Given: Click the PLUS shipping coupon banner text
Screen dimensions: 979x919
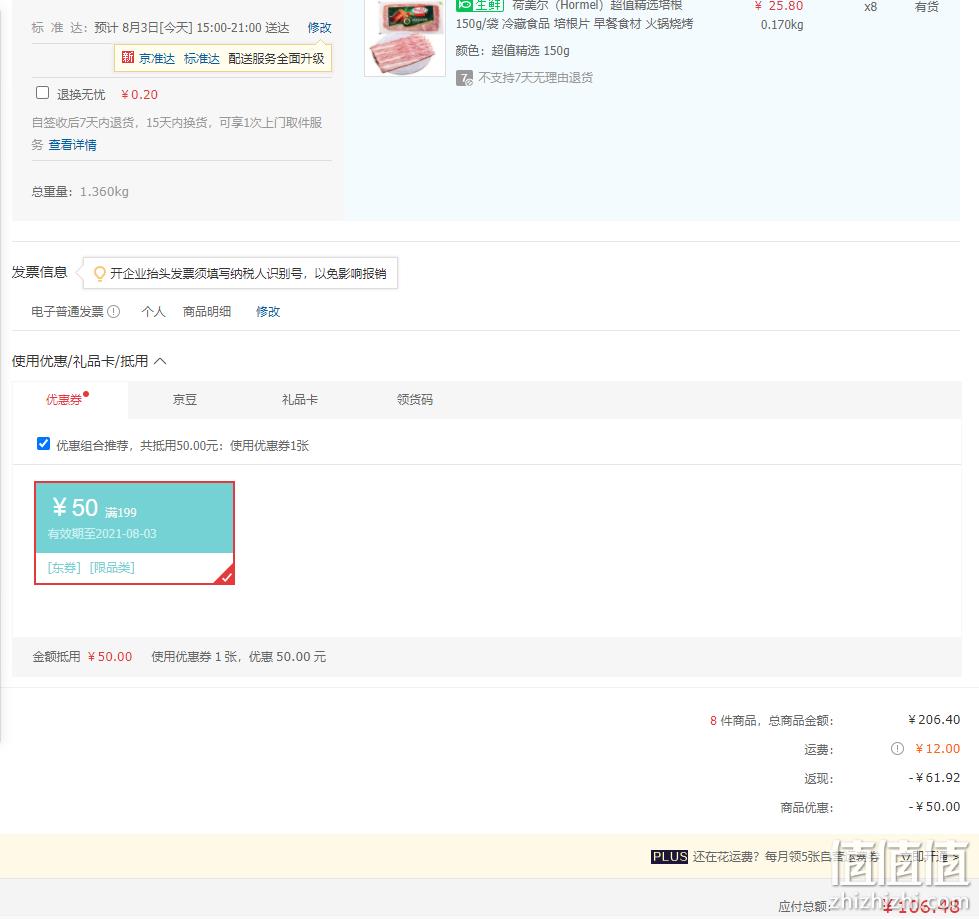Looking at the screenshot, I should tap(785, 857).
